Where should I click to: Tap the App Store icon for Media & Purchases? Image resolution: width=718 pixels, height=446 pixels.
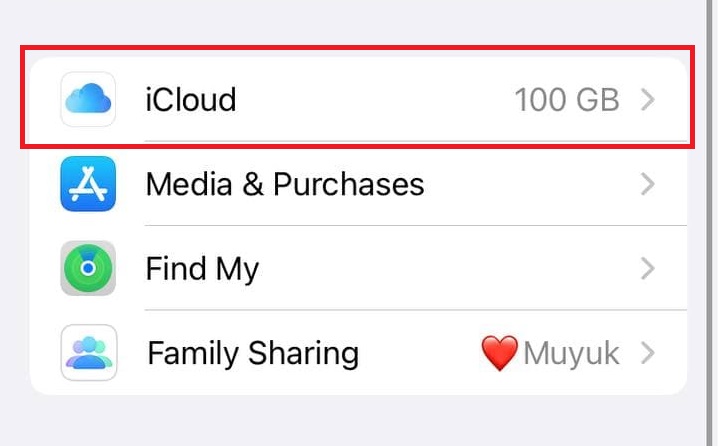(88, 183)
